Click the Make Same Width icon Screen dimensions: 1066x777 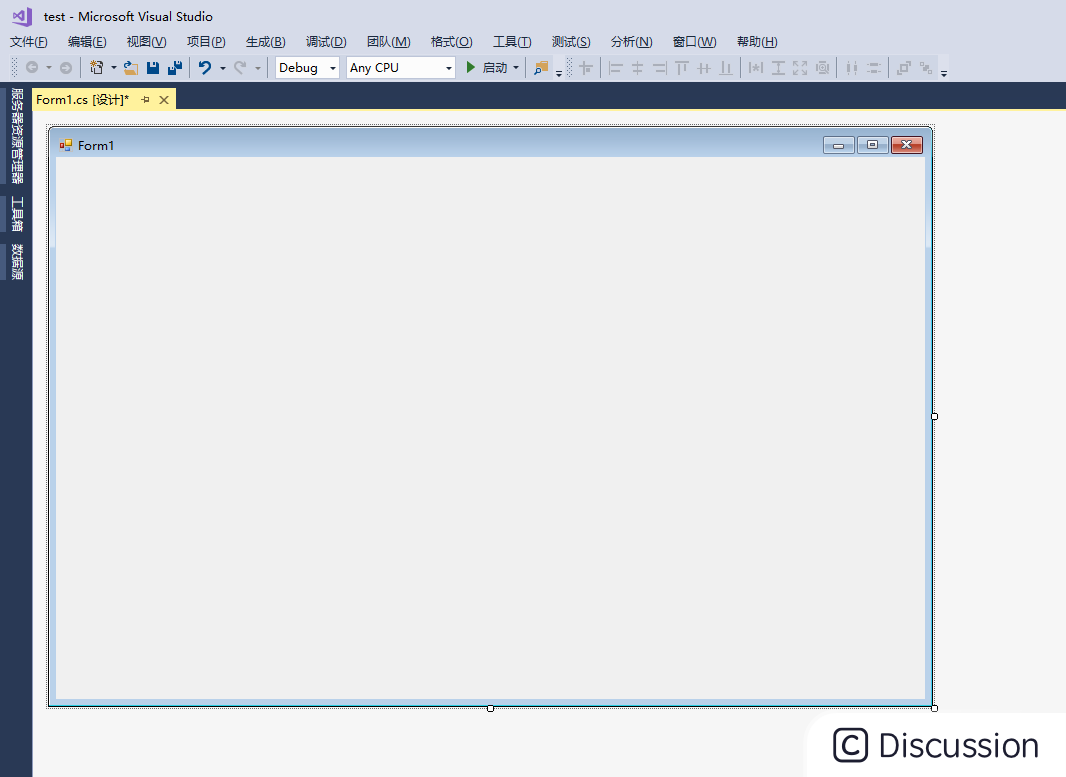(x=756, y=68)
